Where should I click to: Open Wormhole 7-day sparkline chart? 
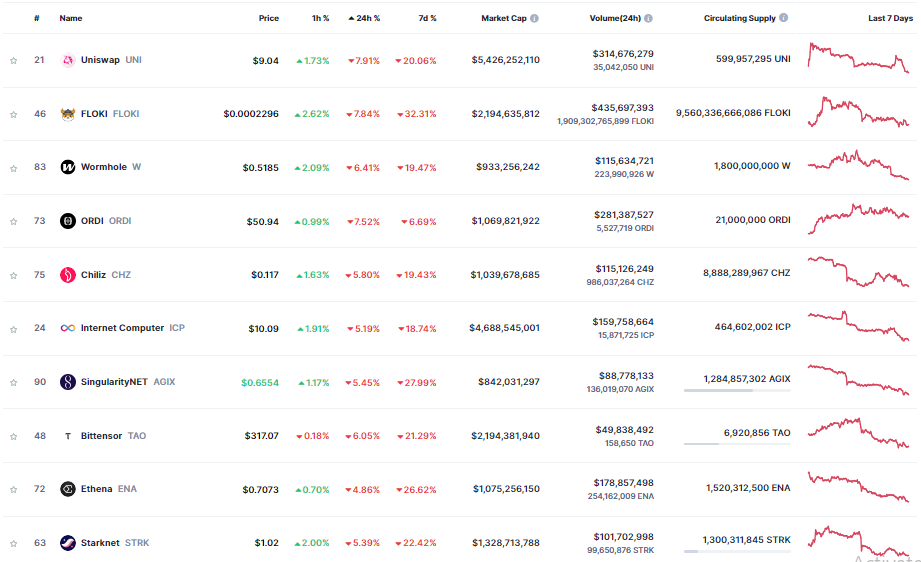pyautogui.click(x=858, y=165)
